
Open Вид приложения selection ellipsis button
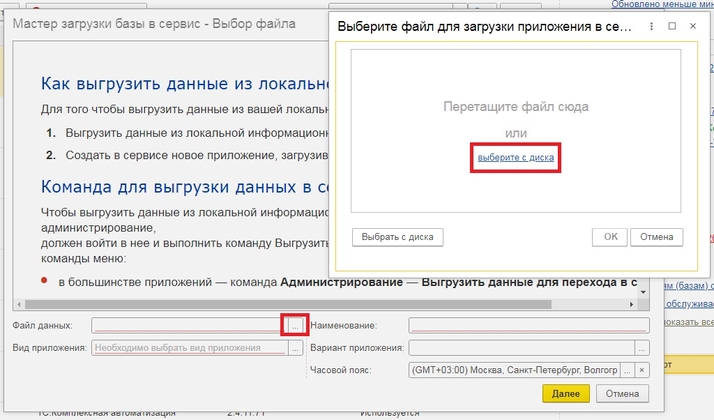[x=295, y=348]
